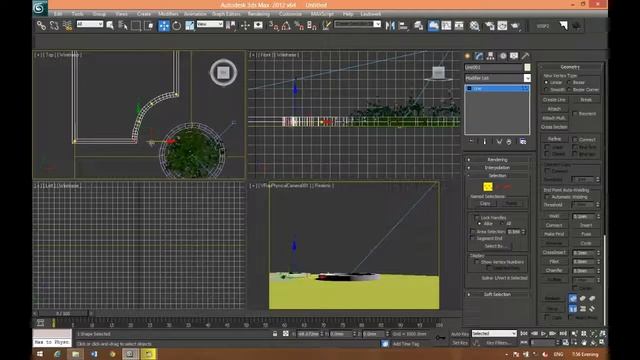This screenshot has height=360, width=640.
Task: Click the Auto Key button
Action: [460, 334]
